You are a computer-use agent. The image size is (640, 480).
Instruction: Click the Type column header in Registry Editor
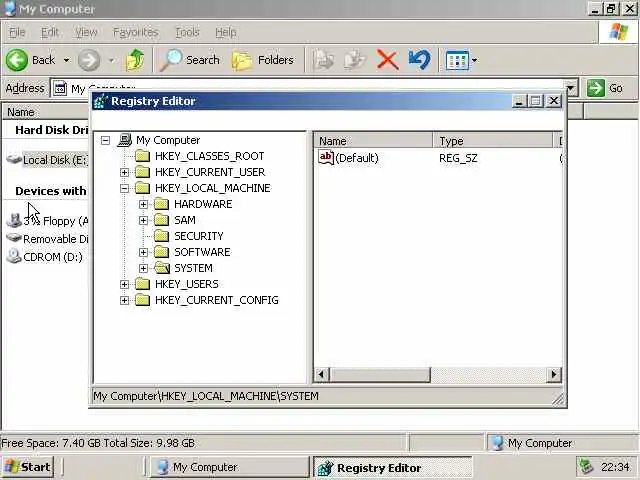[493, 141]
